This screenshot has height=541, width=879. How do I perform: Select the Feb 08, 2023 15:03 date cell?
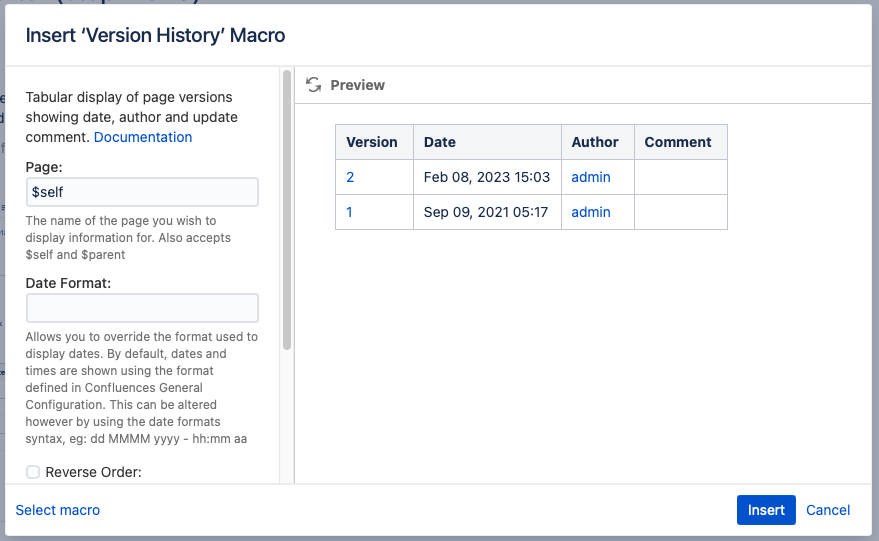488,177
